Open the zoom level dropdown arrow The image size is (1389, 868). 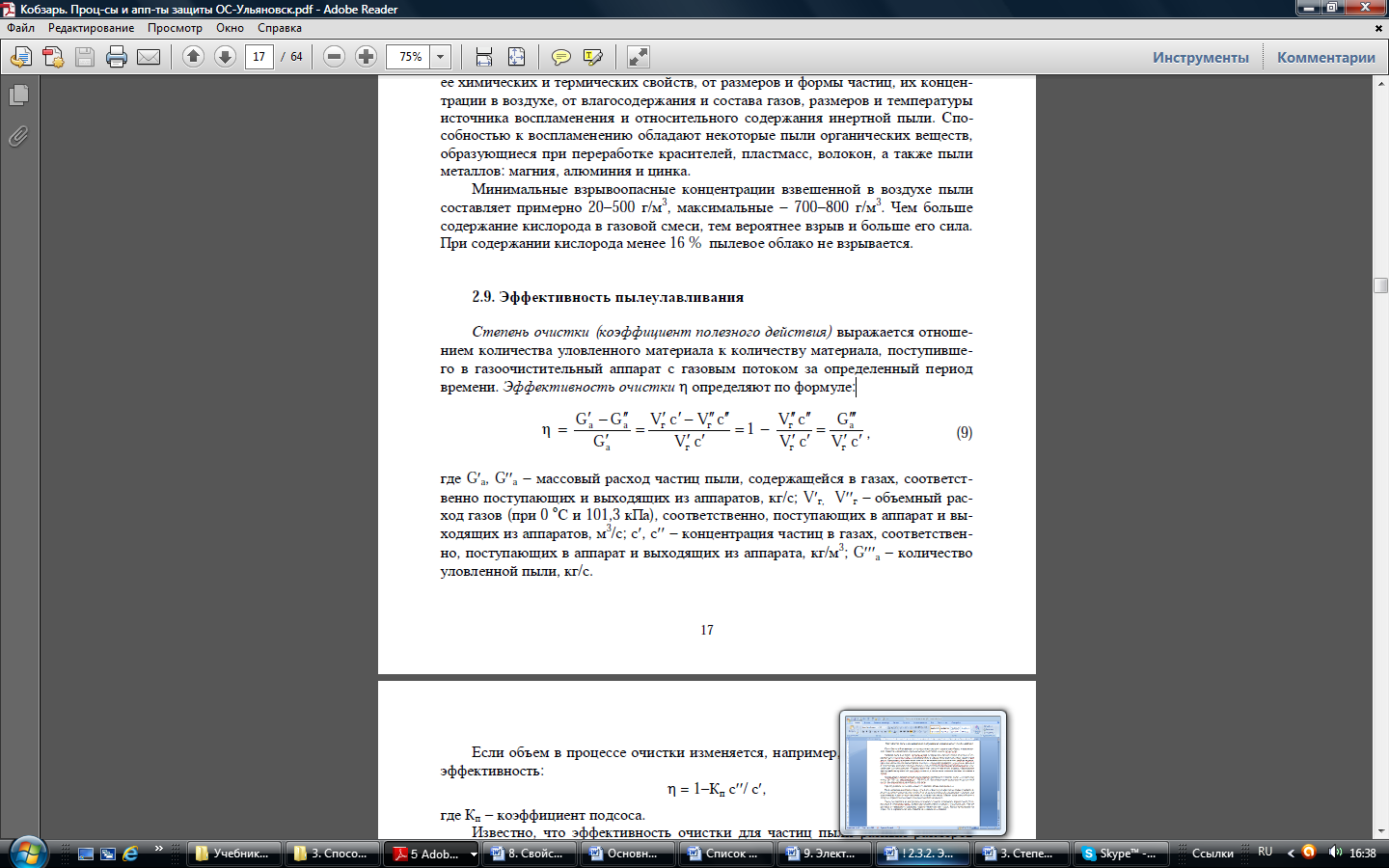pyautogui.click(x=441, y=57)
